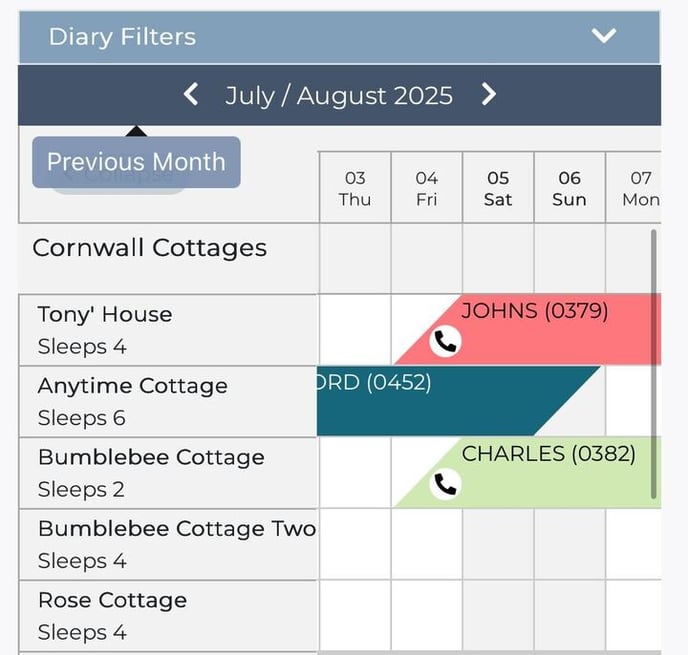Click the July / August 2025 label

(339, 96)
